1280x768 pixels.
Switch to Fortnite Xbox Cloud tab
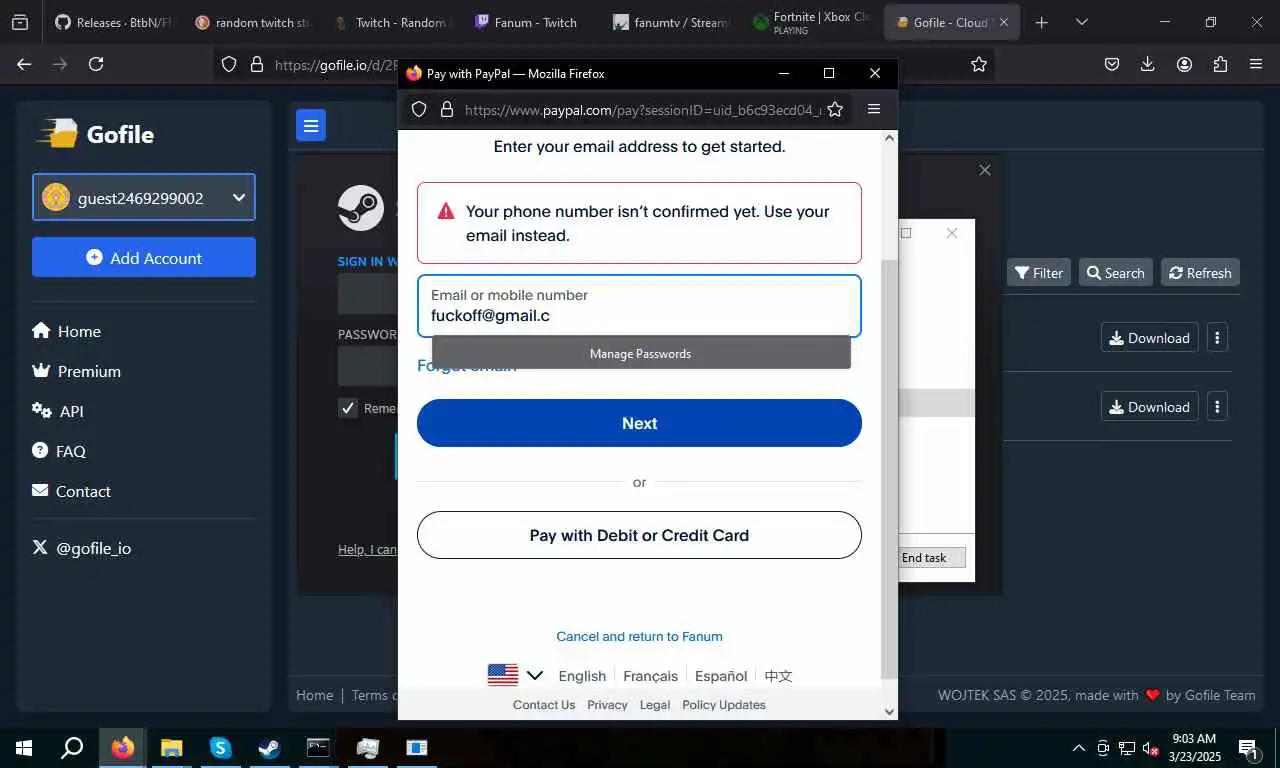[810, 22]
